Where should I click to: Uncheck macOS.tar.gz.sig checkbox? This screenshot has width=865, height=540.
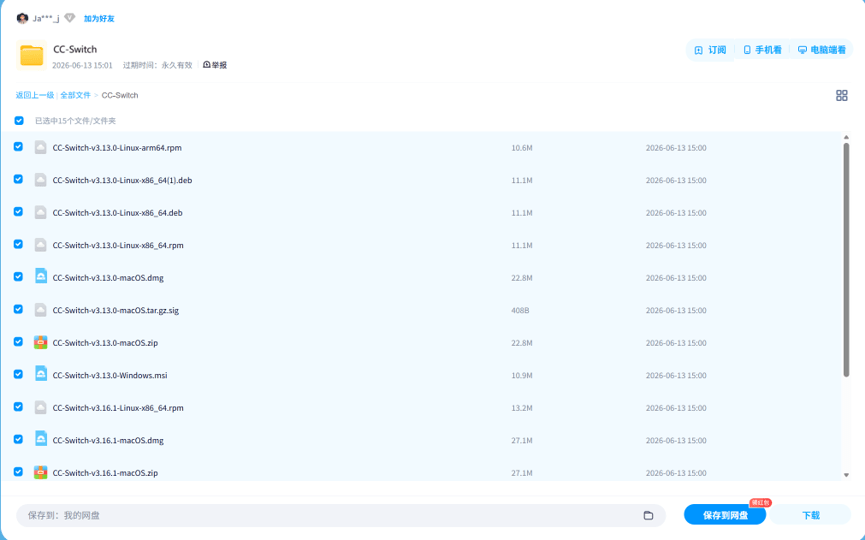(18, 309)
